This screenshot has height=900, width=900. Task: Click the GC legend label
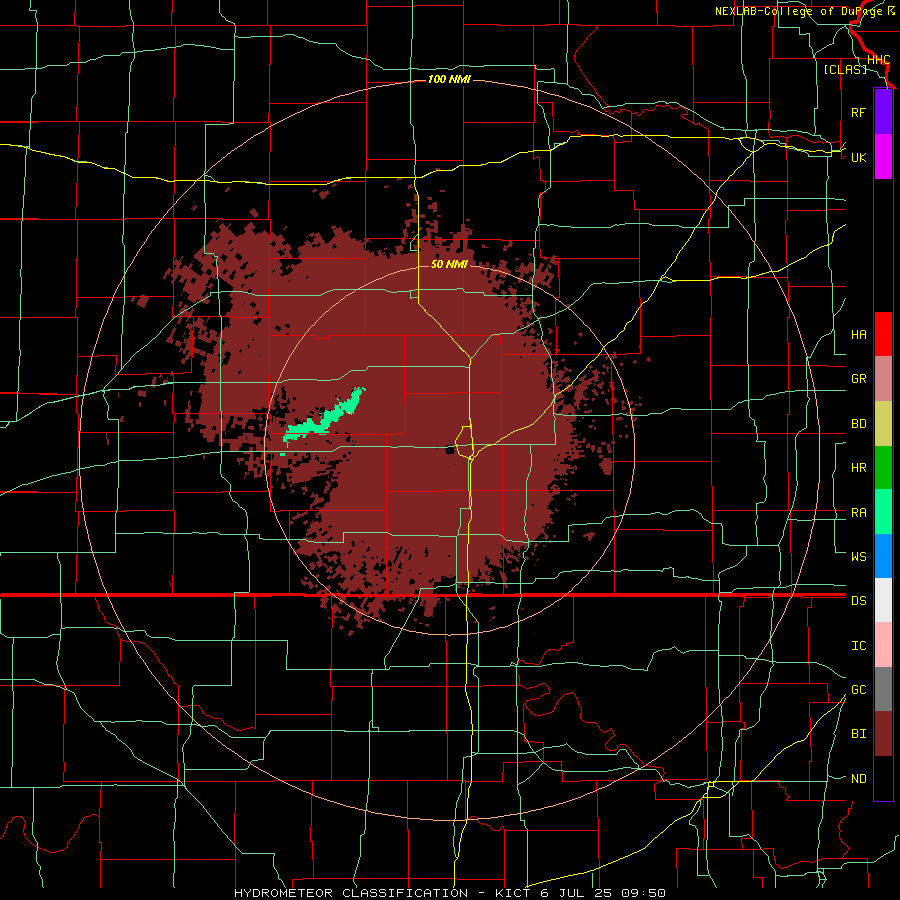point(859,690)
